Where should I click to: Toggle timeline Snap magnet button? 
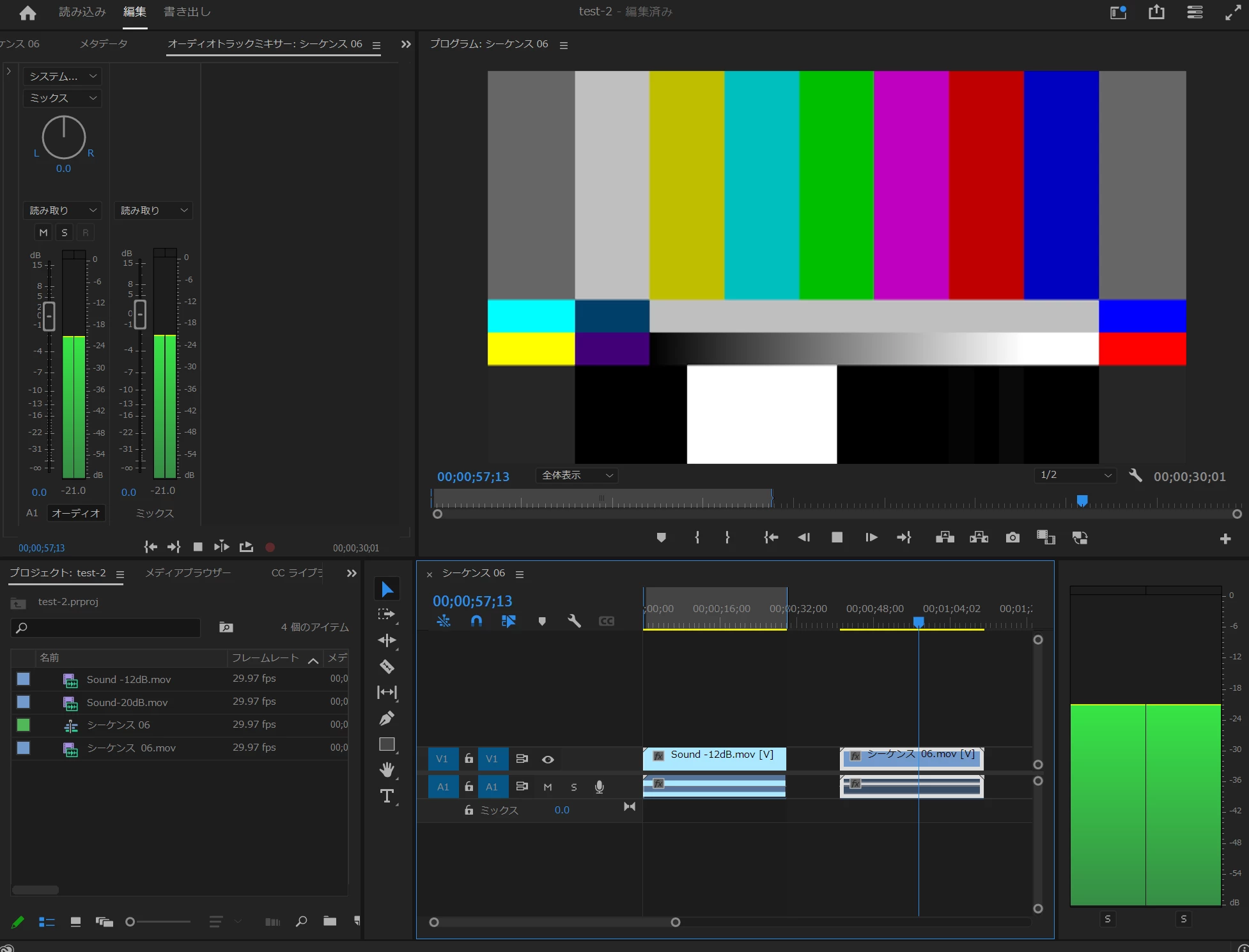pos(476,620)
